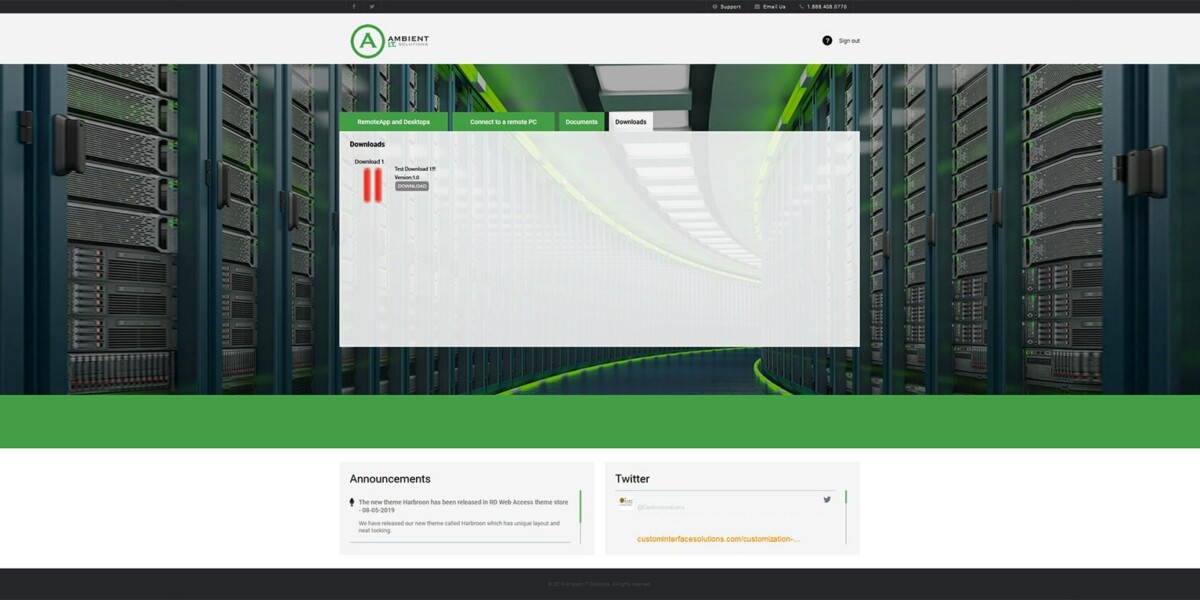Click the envelope icon beside Email Us
This screenshot has width=1200, height=600.
click(x=756, y=6)
